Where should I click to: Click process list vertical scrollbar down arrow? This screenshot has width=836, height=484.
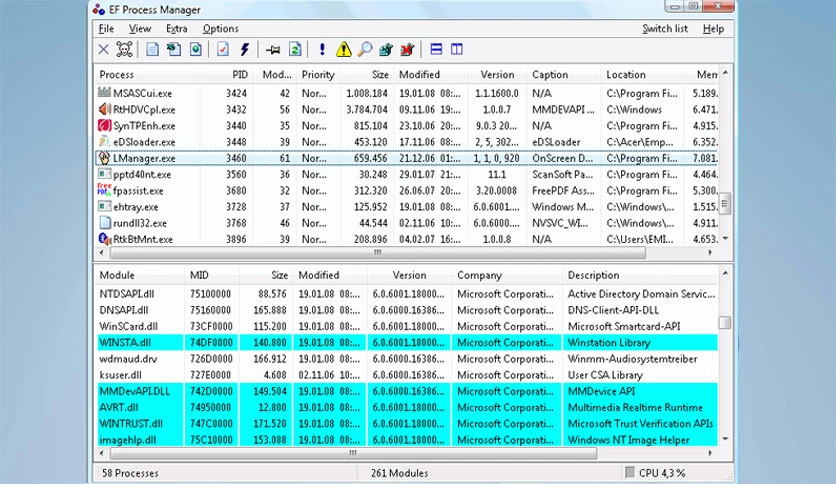click(725, 238)
